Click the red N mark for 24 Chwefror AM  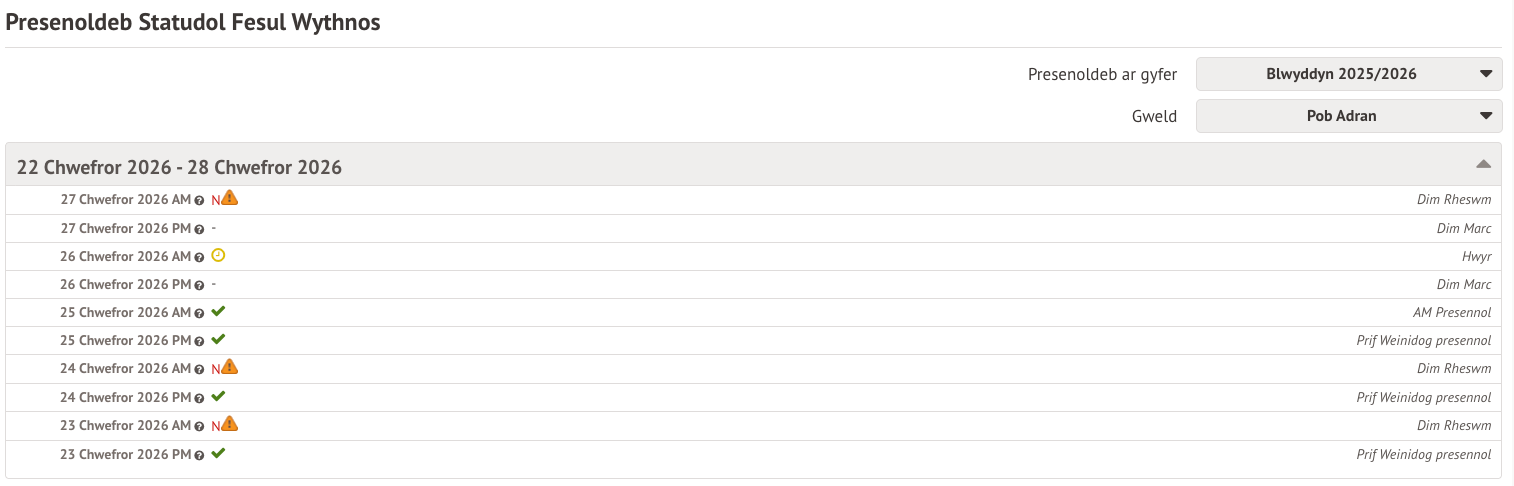(215, 369)
